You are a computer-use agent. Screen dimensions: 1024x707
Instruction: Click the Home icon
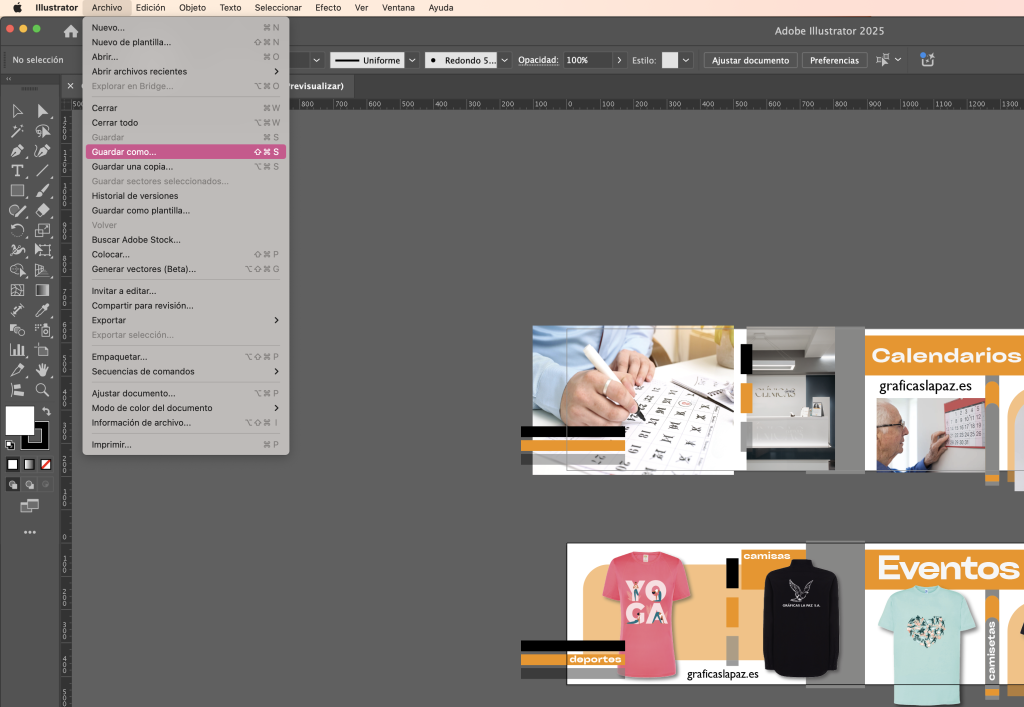70,32
